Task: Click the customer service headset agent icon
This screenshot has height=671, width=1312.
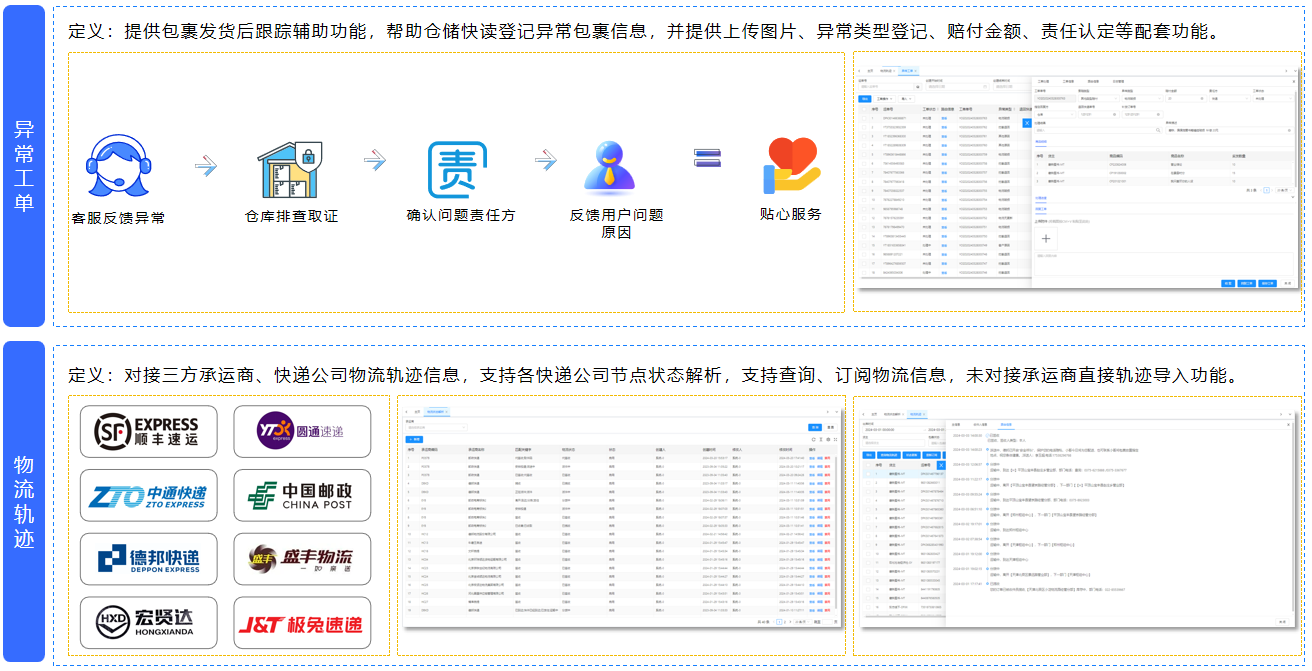Action: pyautogui.click(x=119, y=167)
